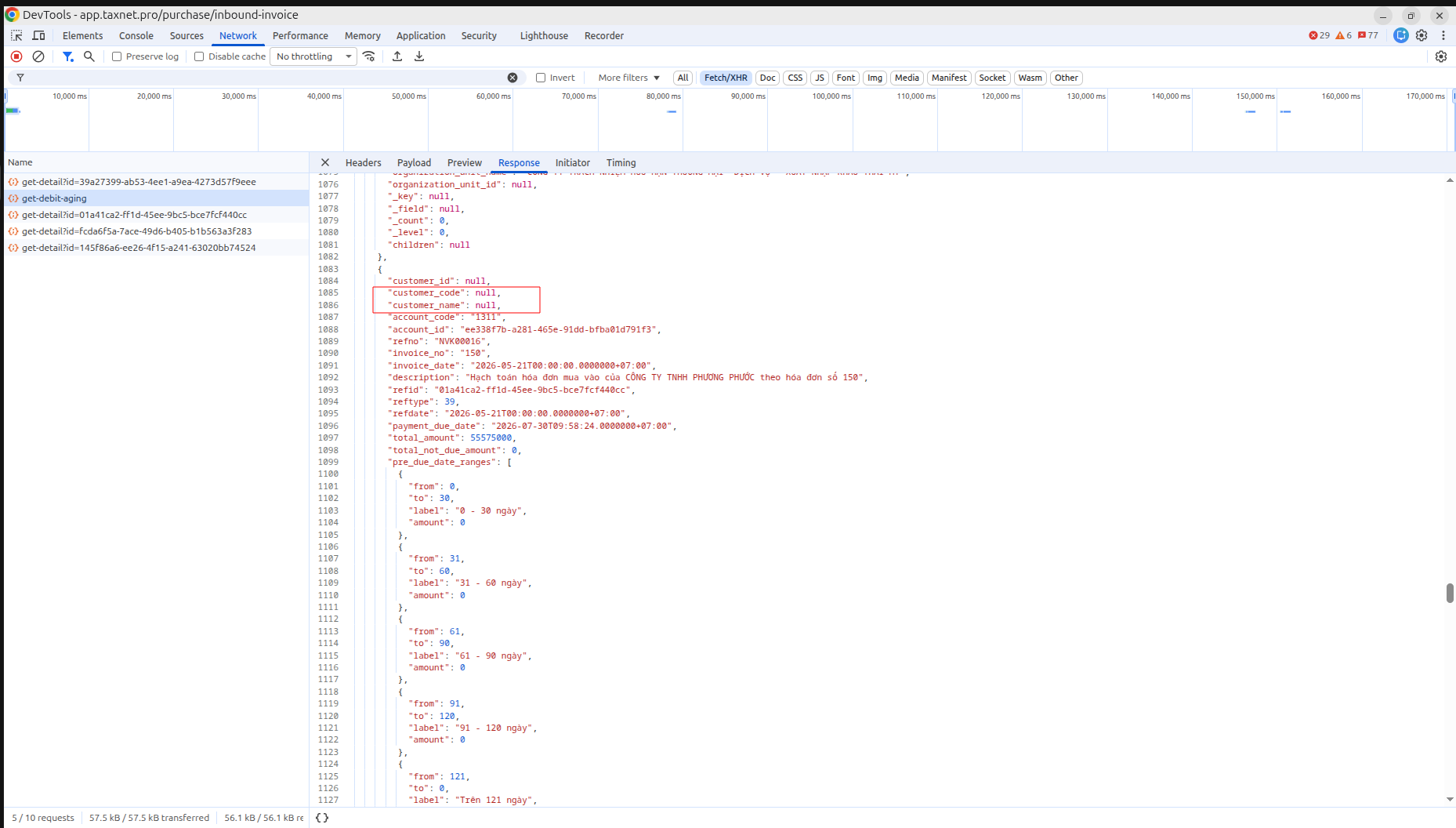1456x828 pixels.
Task: Select the inspect element tool
Action: (x=16, y=36)
